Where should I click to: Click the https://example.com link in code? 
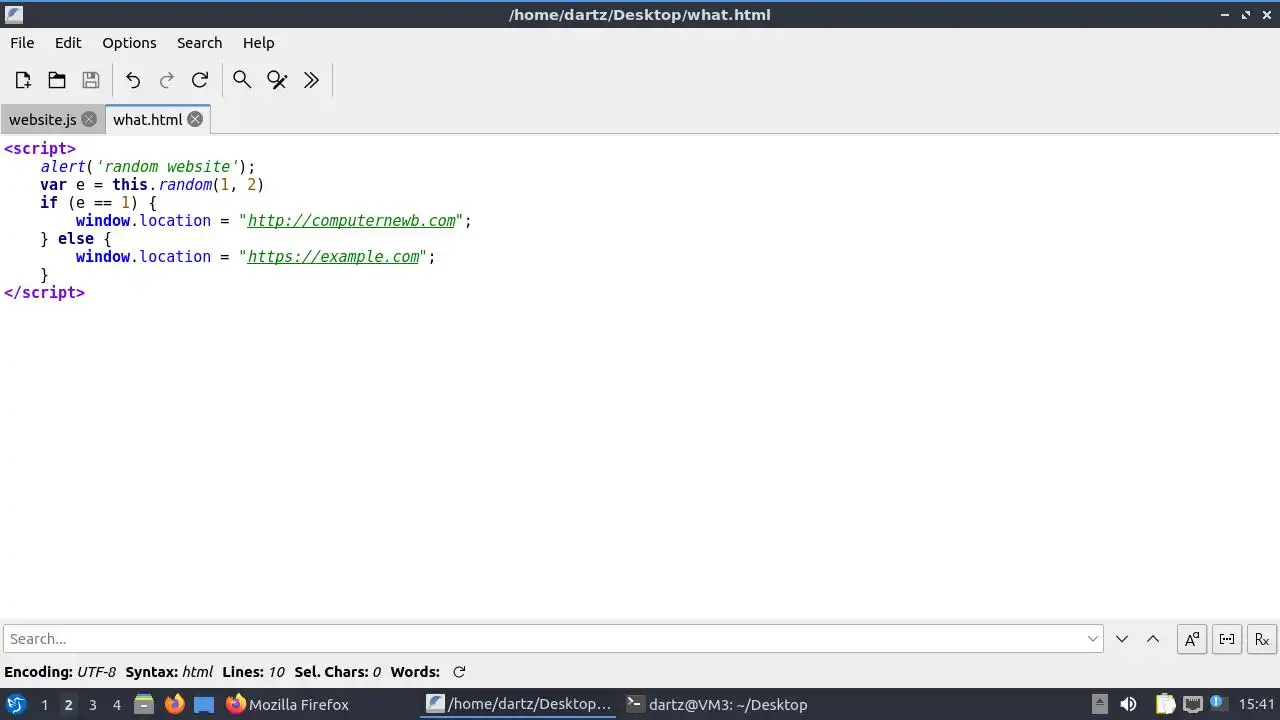[x=333, y=257]
